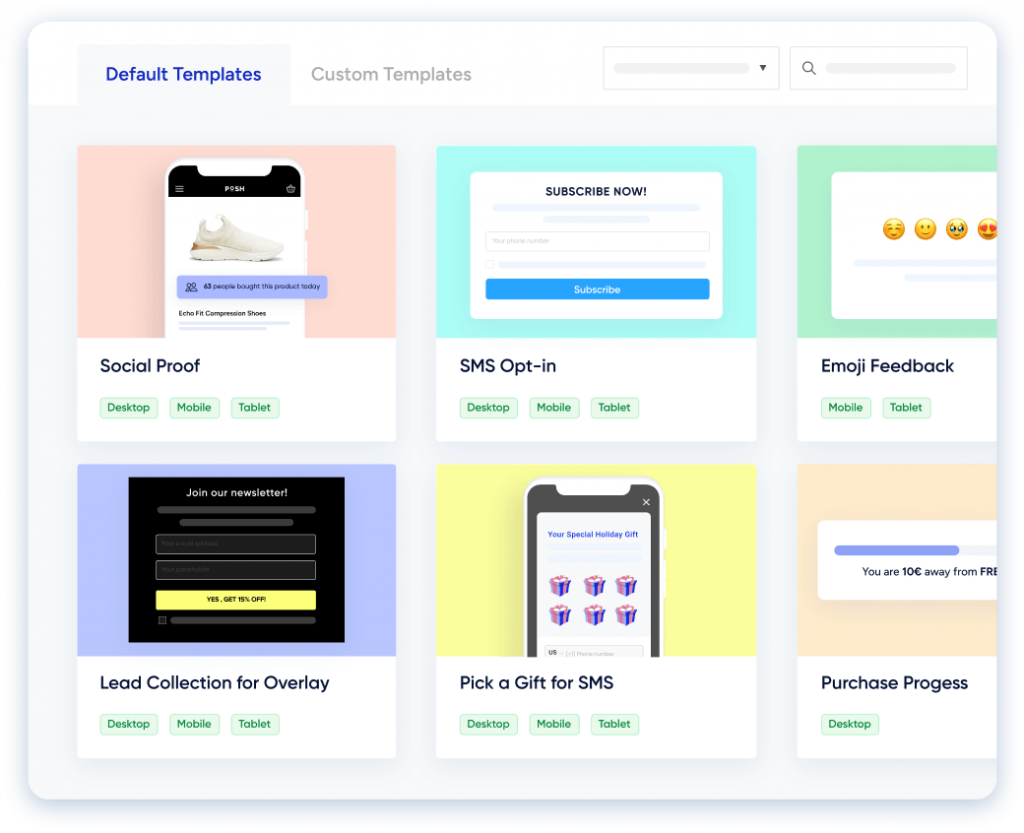The image size is (1024, 833).
Task: Click the neutral face emoji in Emoji Feedback
Action: click(x=925, y=229)
